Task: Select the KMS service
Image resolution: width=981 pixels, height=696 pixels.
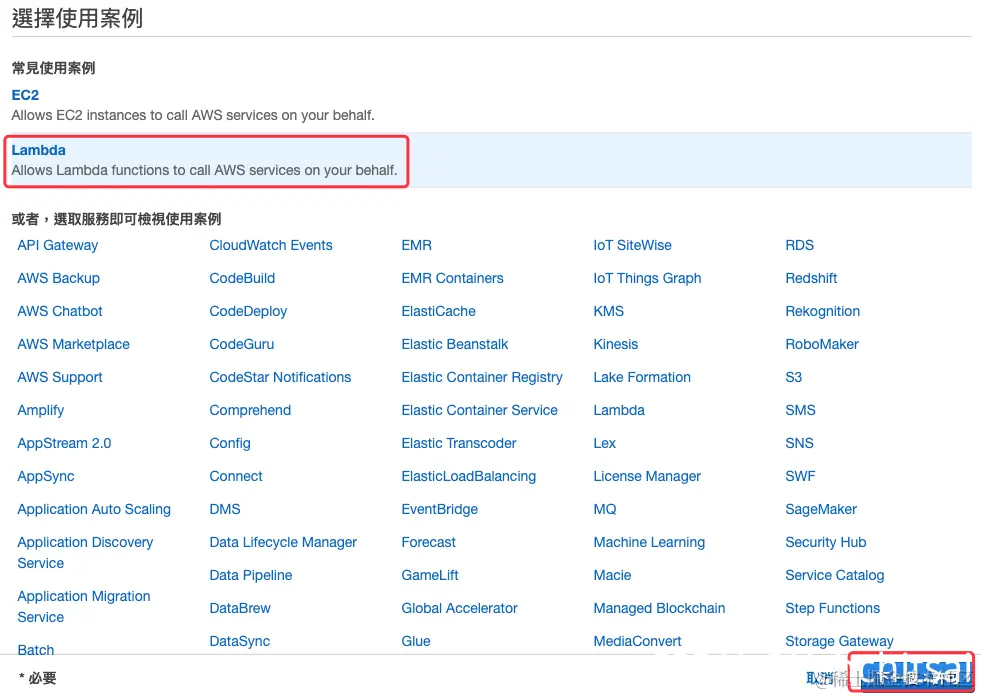Action: [x=609, y=312]
